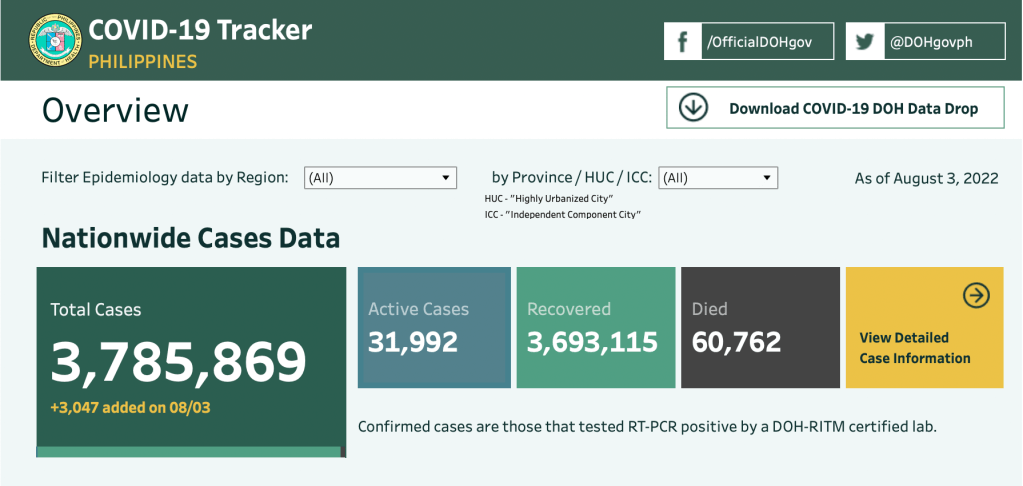Open the Province / HUC / ICC dropdown

718,178
